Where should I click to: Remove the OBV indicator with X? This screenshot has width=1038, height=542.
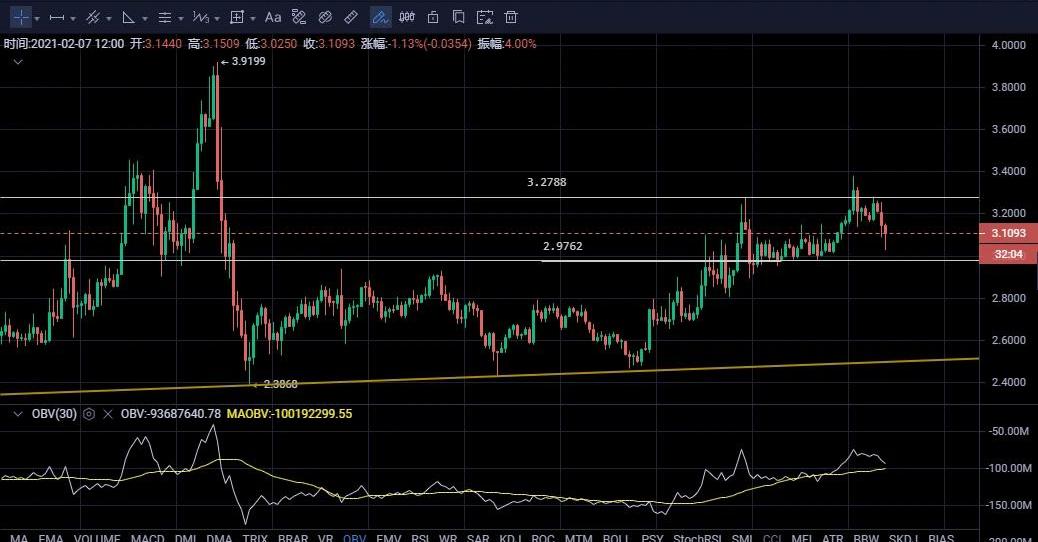(x=108, y=413)
